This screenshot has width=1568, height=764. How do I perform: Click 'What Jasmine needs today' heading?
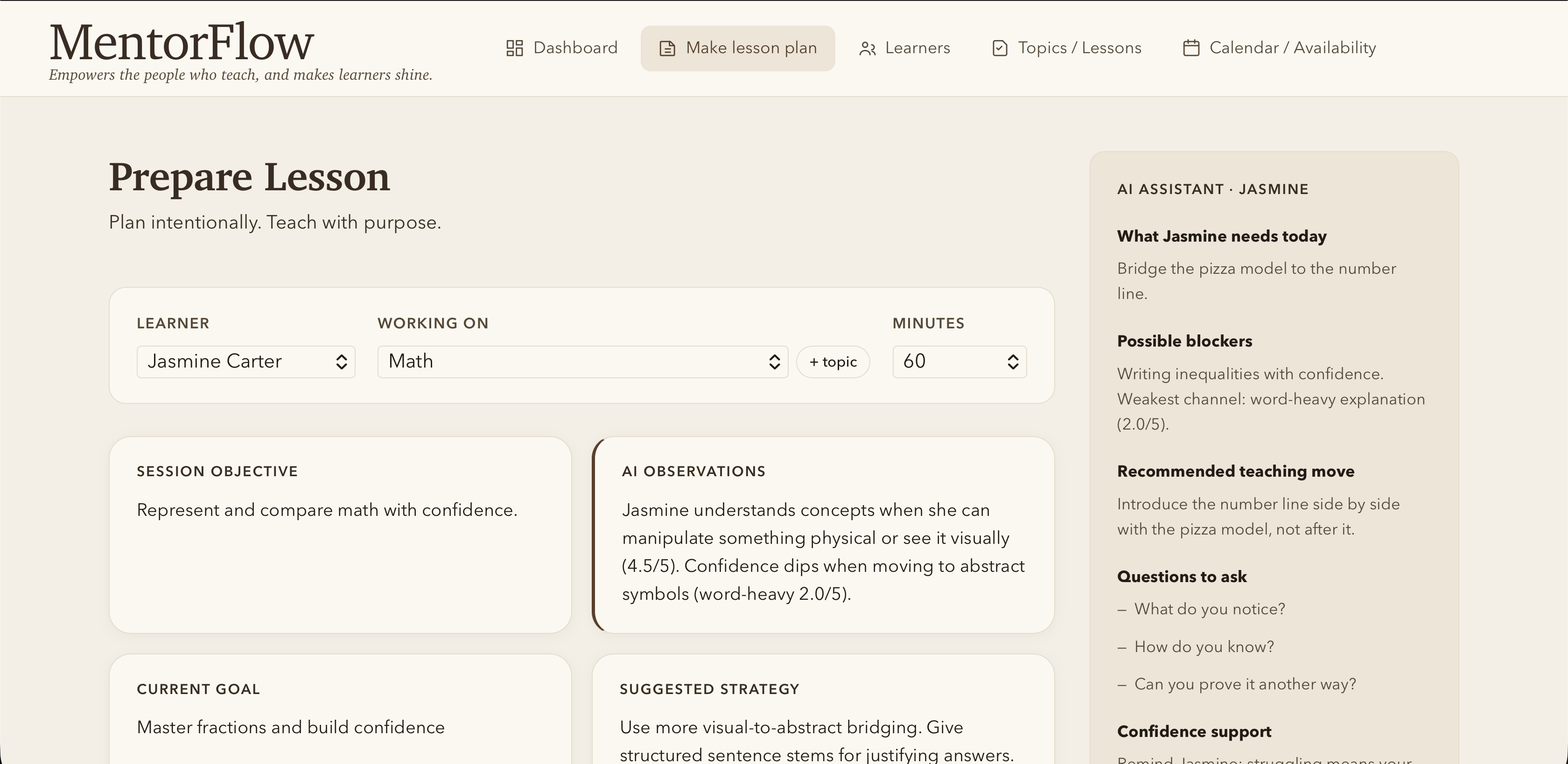[1222, 236]
